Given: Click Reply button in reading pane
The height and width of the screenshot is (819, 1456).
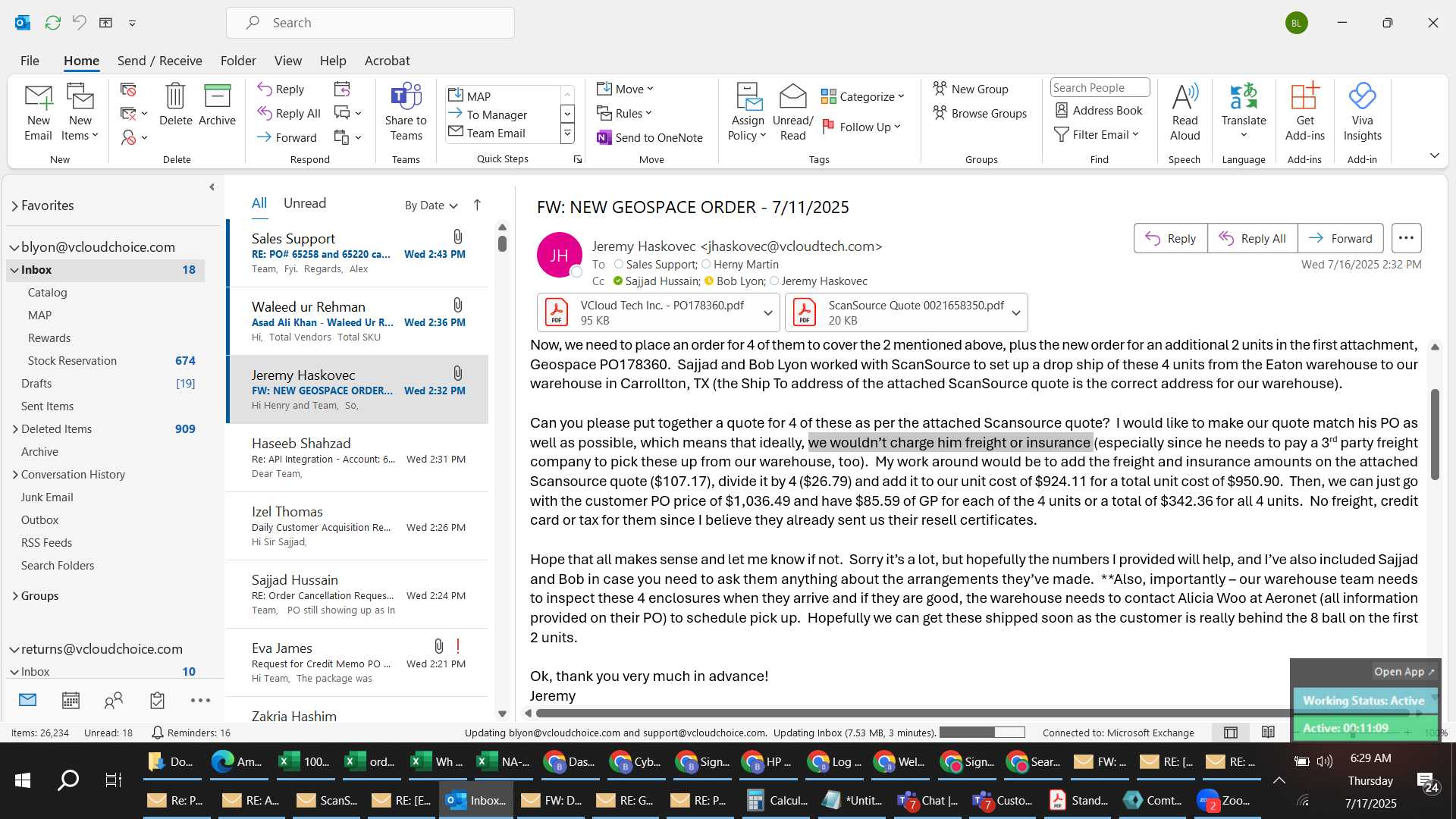Looking at the screenshot, I should [1170, 238].
